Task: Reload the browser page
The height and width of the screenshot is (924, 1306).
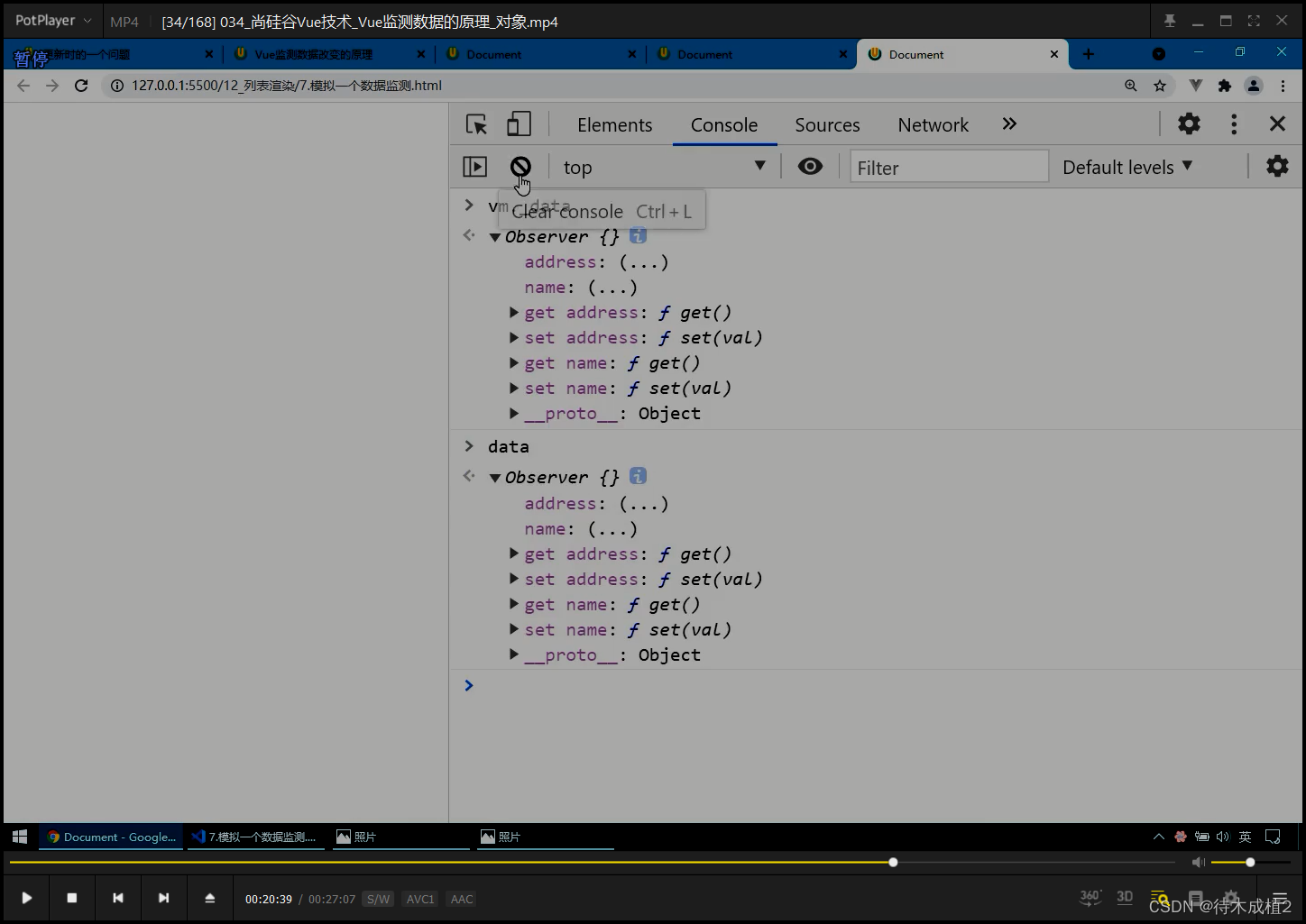Action: [81, 86]
